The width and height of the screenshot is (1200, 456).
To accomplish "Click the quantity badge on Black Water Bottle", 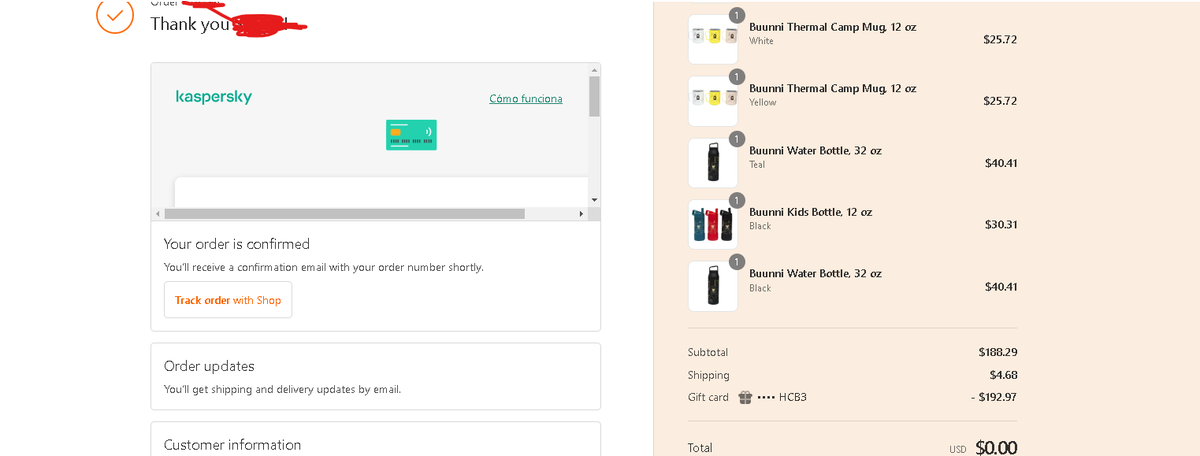I will pyautogui.click(x=737, y=262).
